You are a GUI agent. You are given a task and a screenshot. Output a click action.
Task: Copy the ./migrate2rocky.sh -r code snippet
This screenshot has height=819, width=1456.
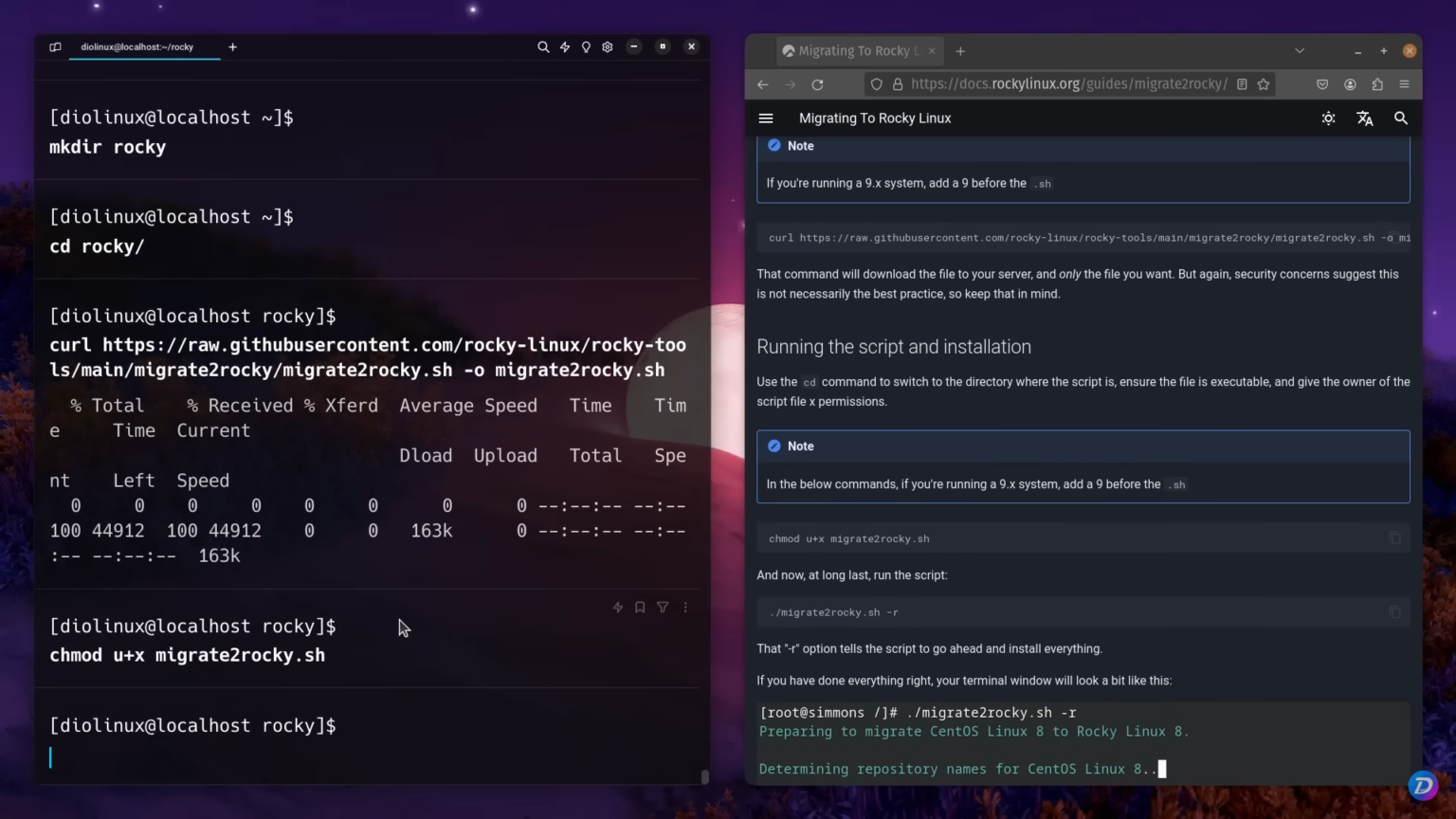(x=1395, y=612)
